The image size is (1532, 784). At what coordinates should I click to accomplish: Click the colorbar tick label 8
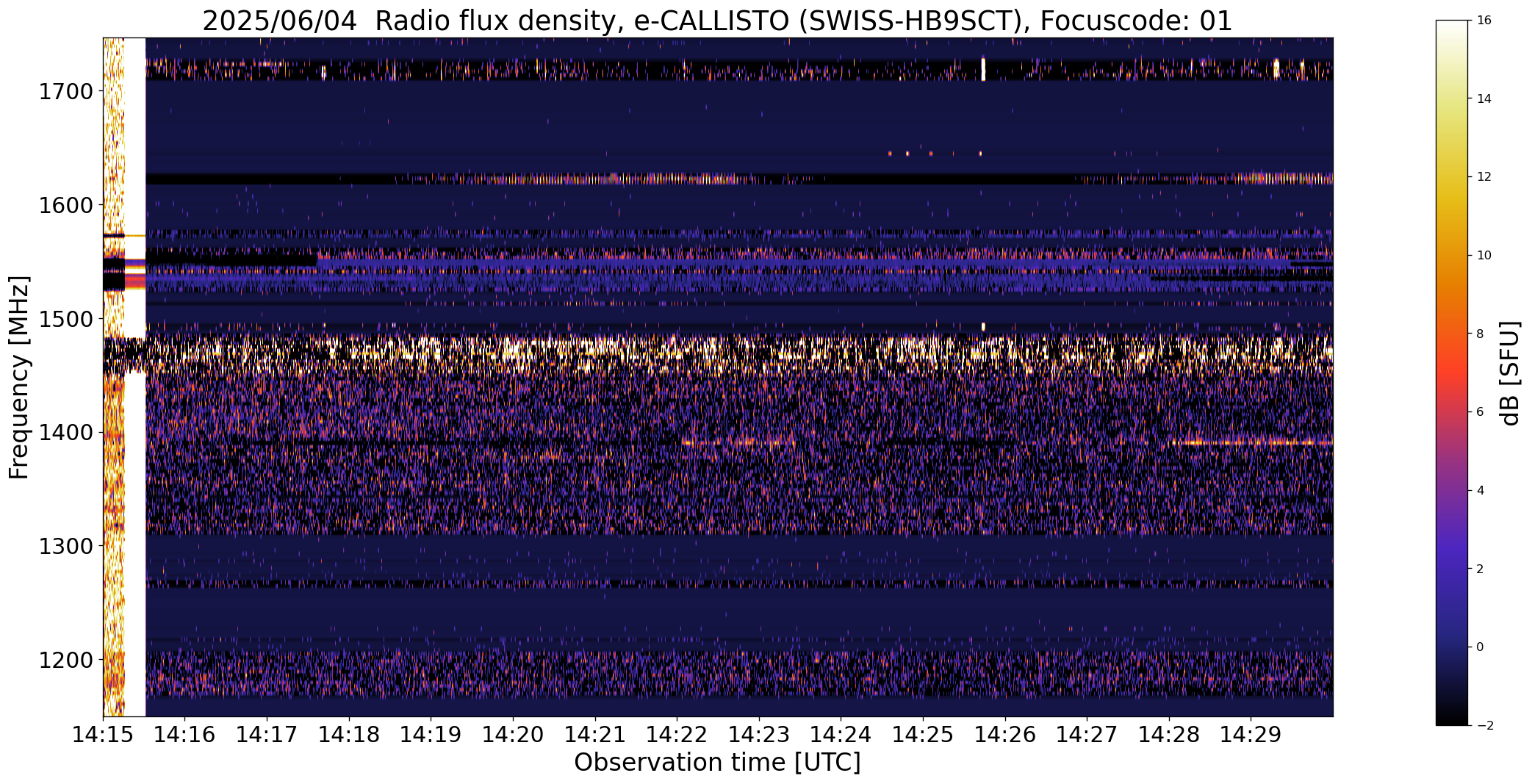pyautogui.click(x=1480, y=334)
